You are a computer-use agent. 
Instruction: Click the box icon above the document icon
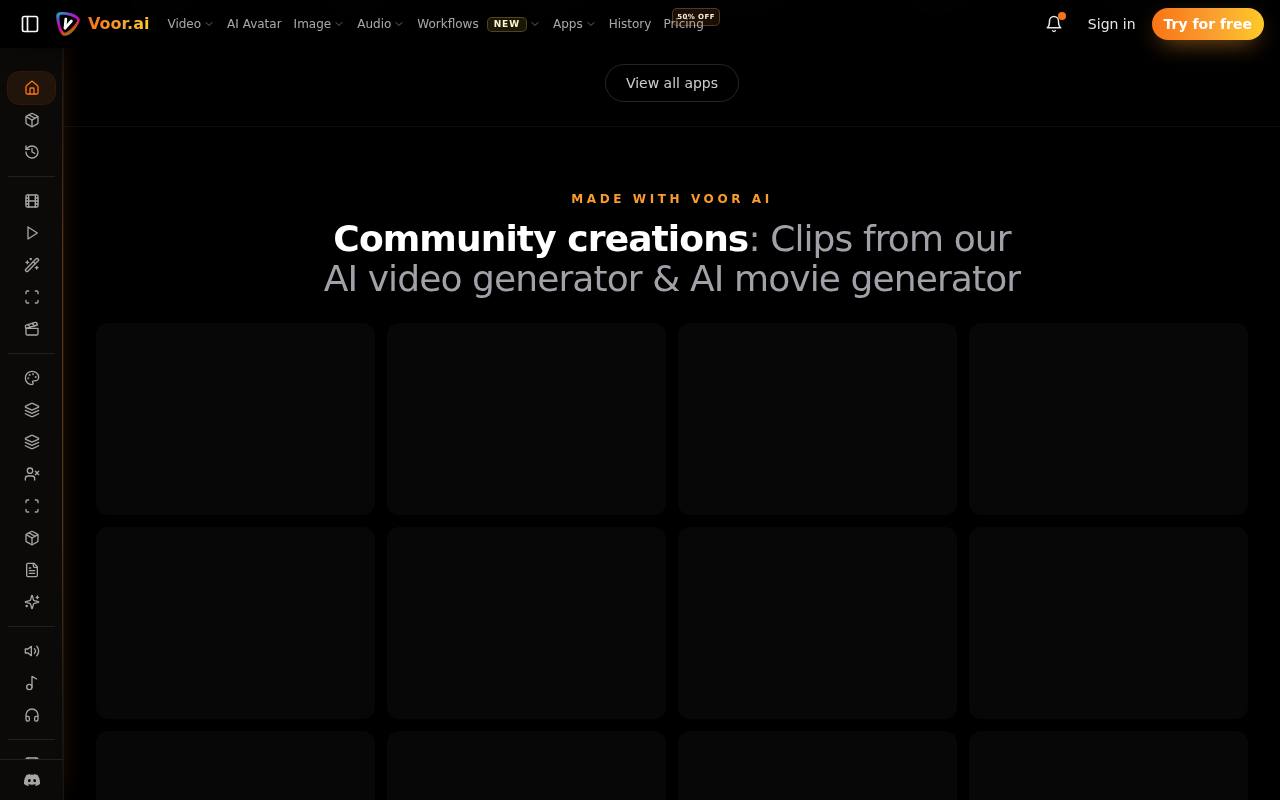pos(32,538)
